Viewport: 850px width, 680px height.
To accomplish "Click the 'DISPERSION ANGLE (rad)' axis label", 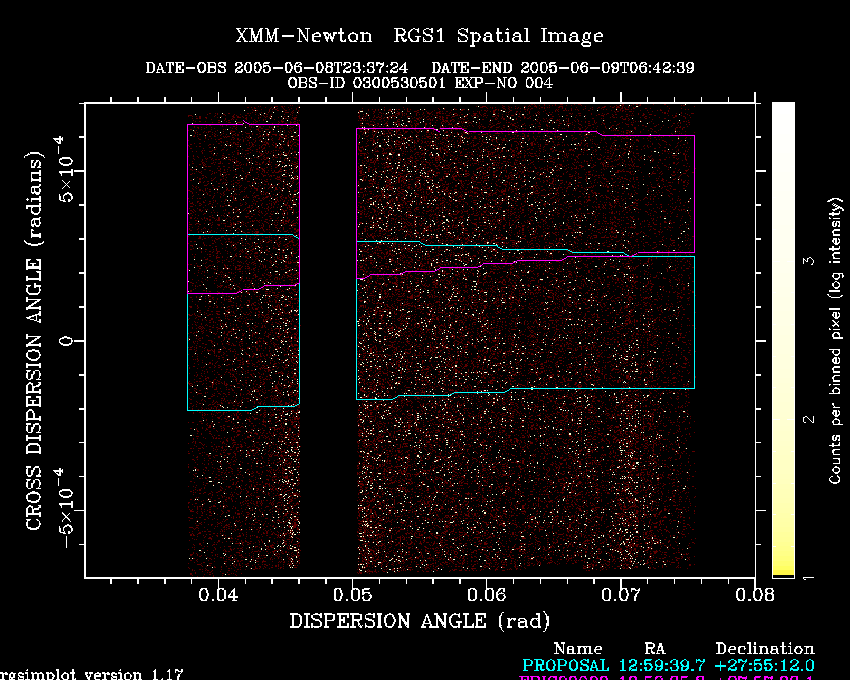I will [420, 621].
